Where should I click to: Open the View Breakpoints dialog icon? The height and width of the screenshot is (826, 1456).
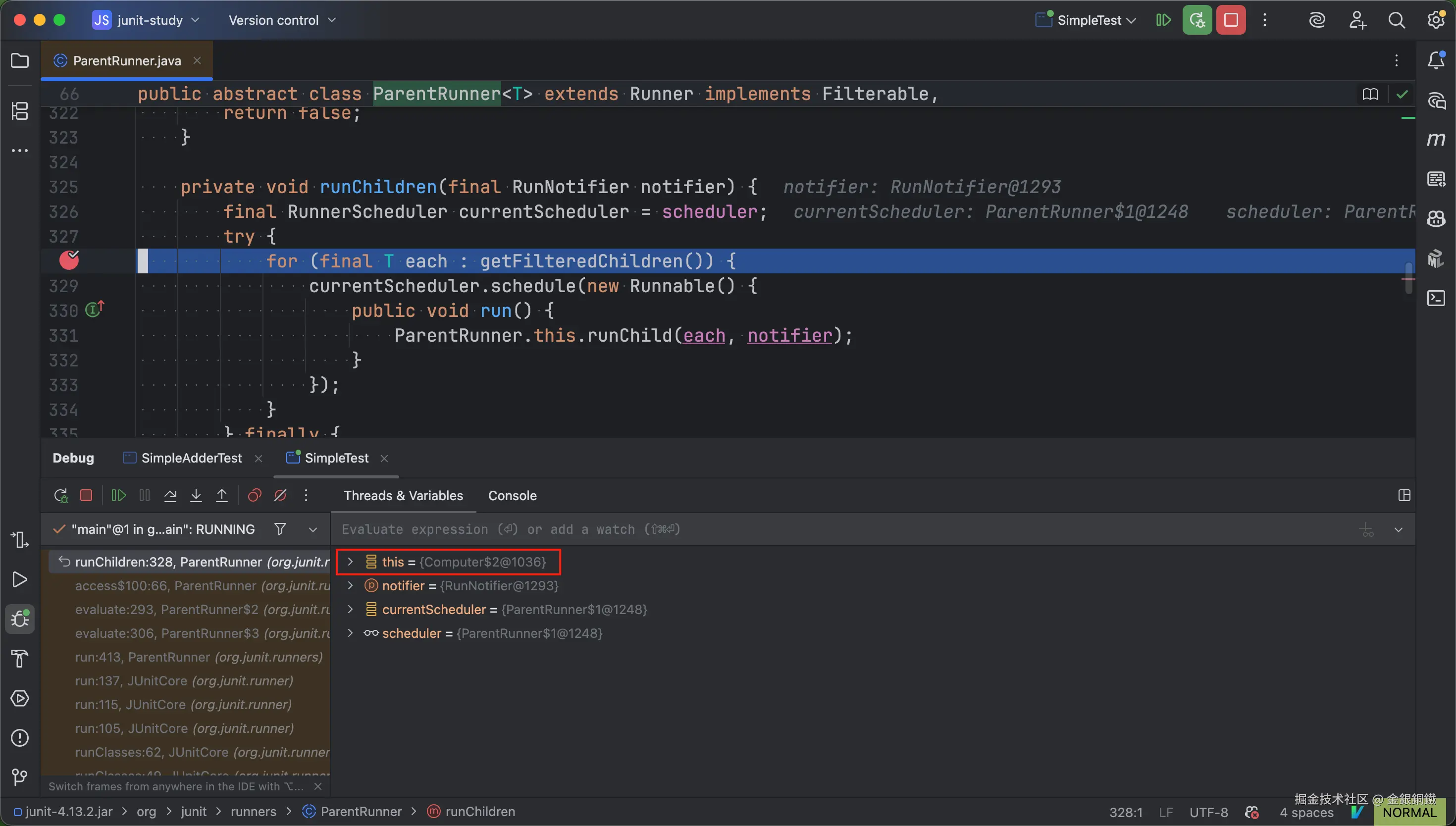(x=254, y=495)
